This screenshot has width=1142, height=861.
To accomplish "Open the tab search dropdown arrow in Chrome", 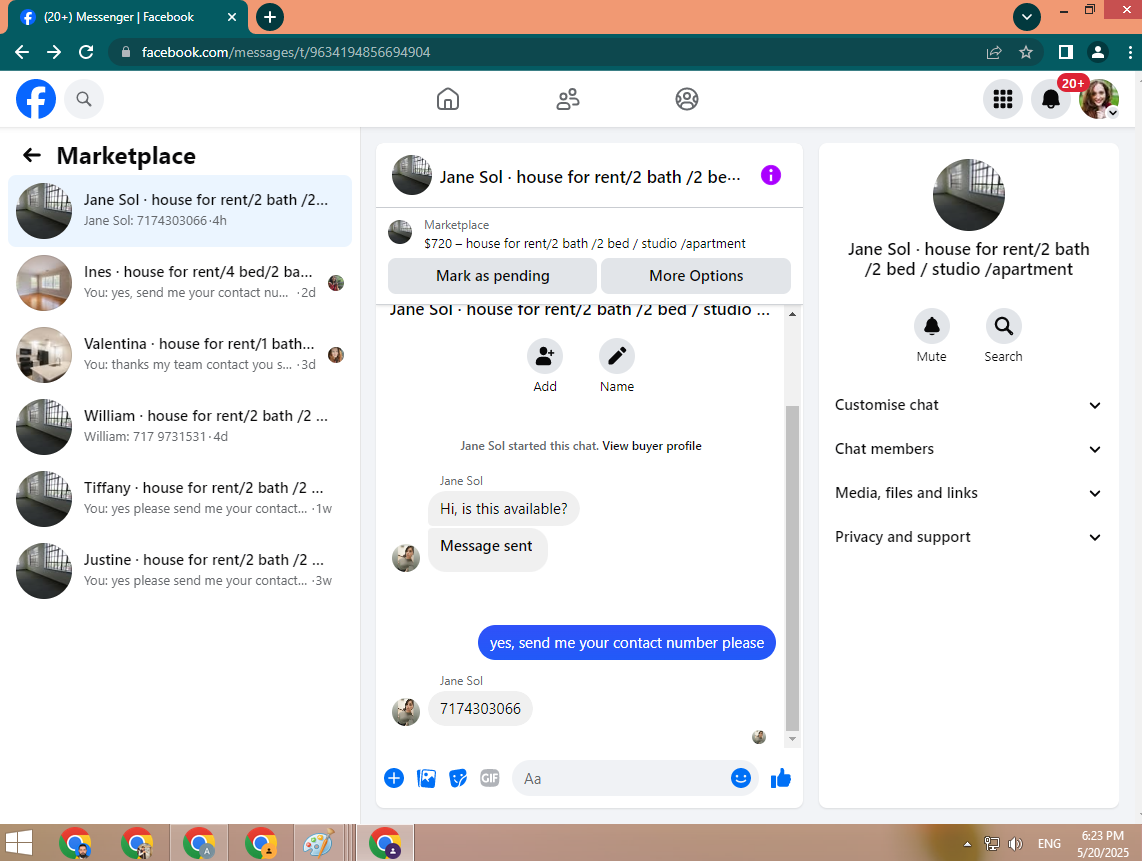I will tap(1026, 17).
